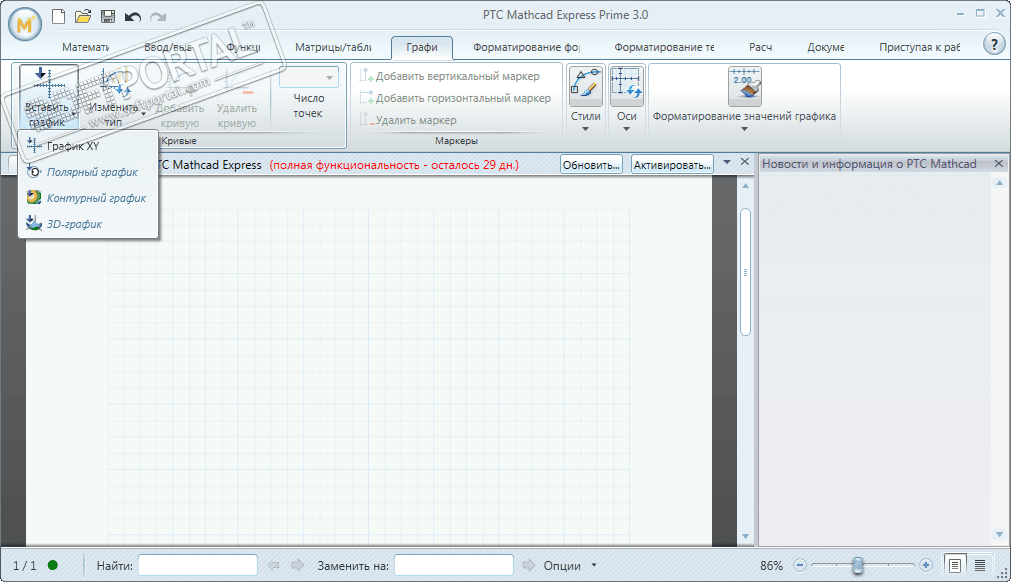The image size is (1011, 582).
Task: Close the worksheet notification bar
Action: pos(745,162)
